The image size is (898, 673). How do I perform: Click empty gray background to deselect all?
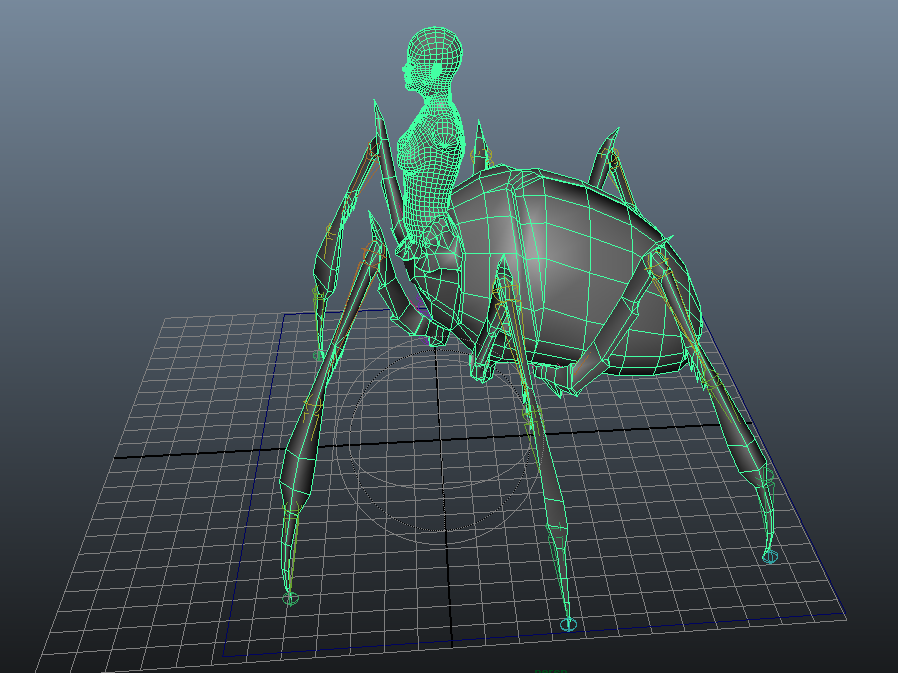(150, 150)
